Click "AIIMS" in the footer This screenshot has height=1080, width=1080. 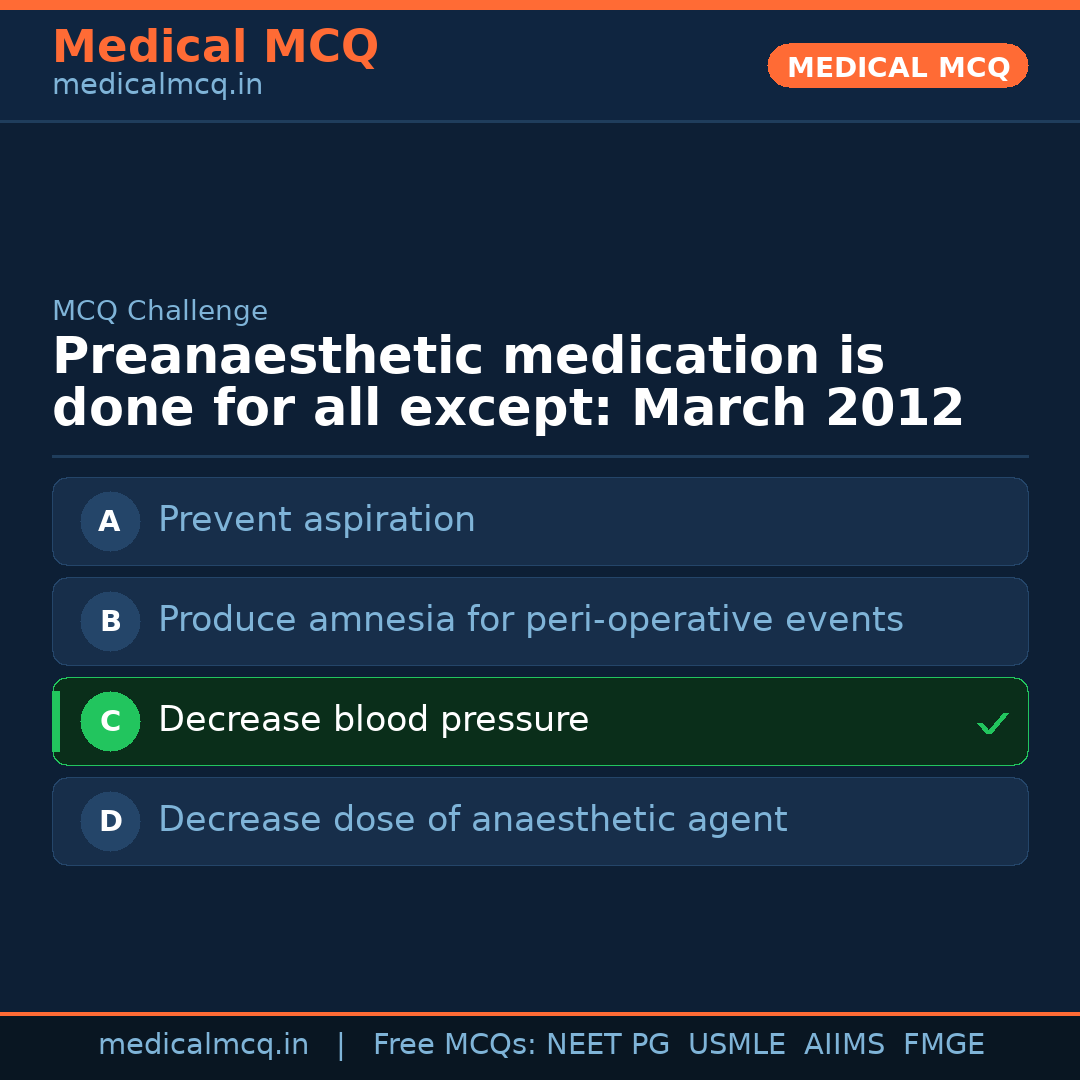(844, 1045)
